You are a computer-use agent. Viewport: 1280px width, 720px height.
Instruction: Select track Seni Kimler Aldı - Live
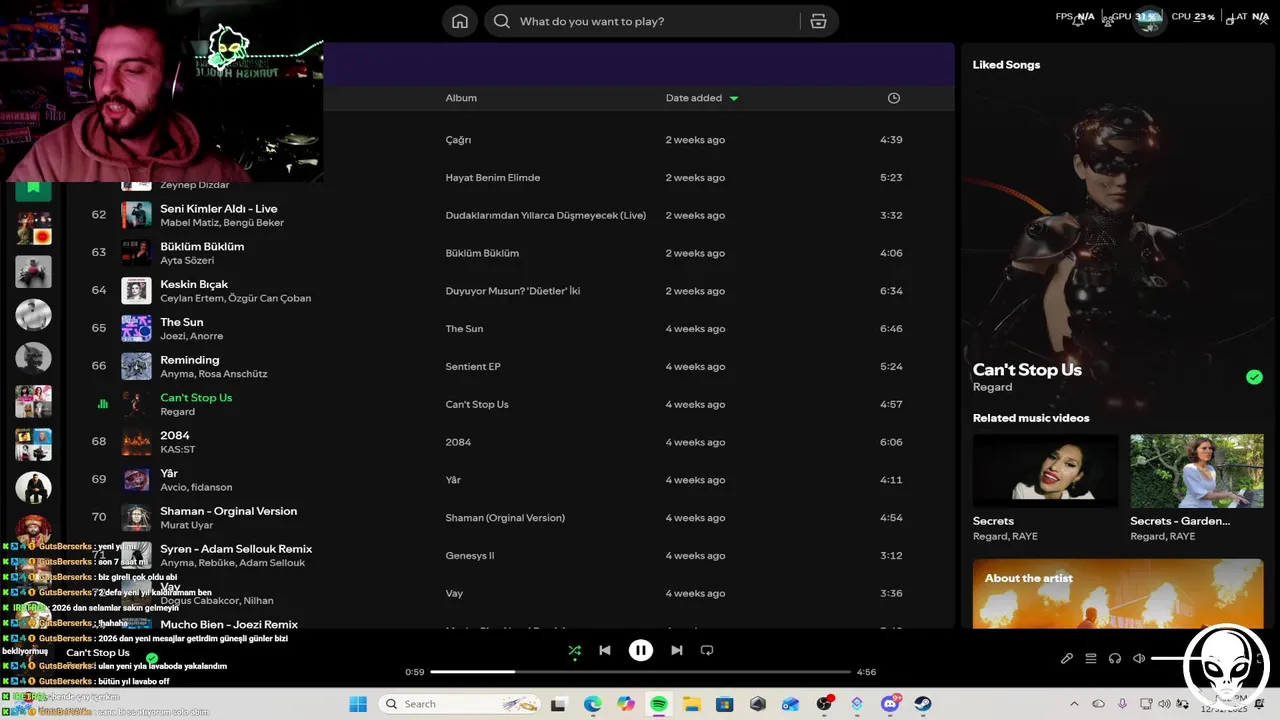(x=219, y=209)
